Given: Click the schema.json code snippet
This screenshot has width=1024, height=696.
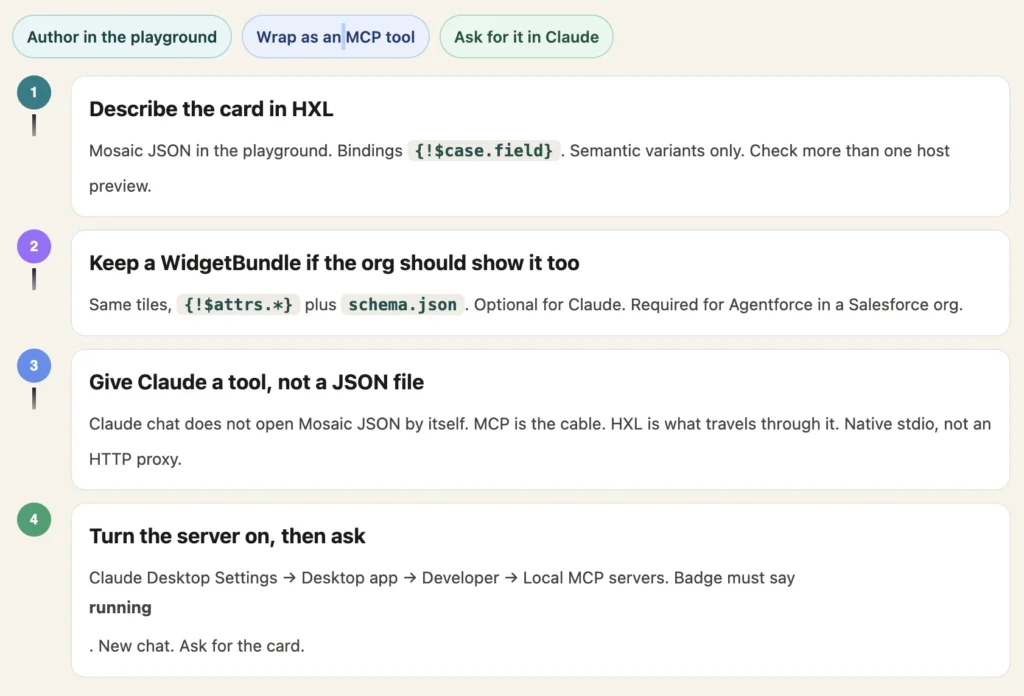Looking at the screenshot, I should point(402,305).
